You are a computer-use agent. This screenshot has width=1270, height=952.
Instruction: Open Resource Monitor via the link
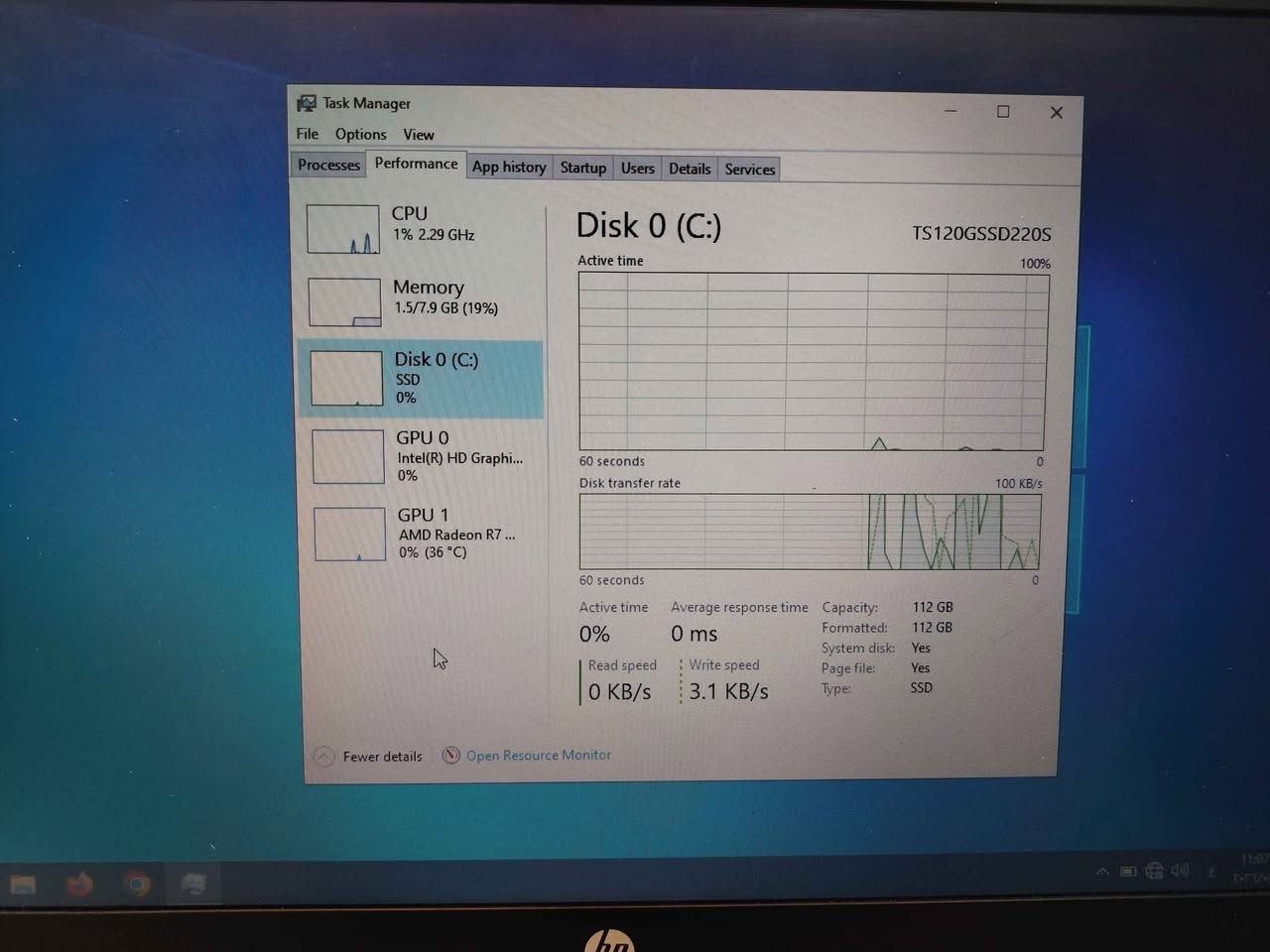(x=539, y=755)
